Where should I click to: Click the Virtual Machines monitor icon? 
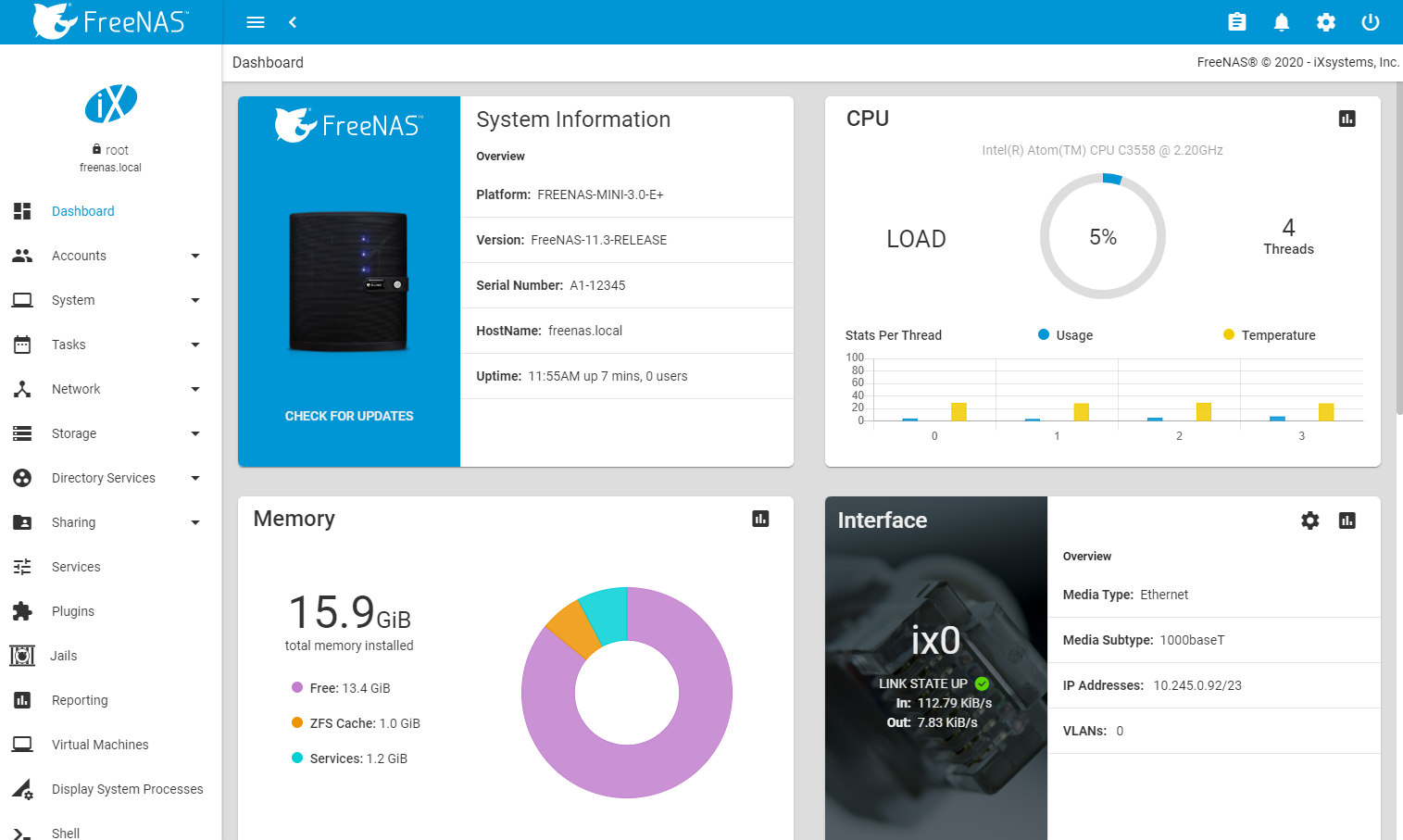tap(22, 745)
